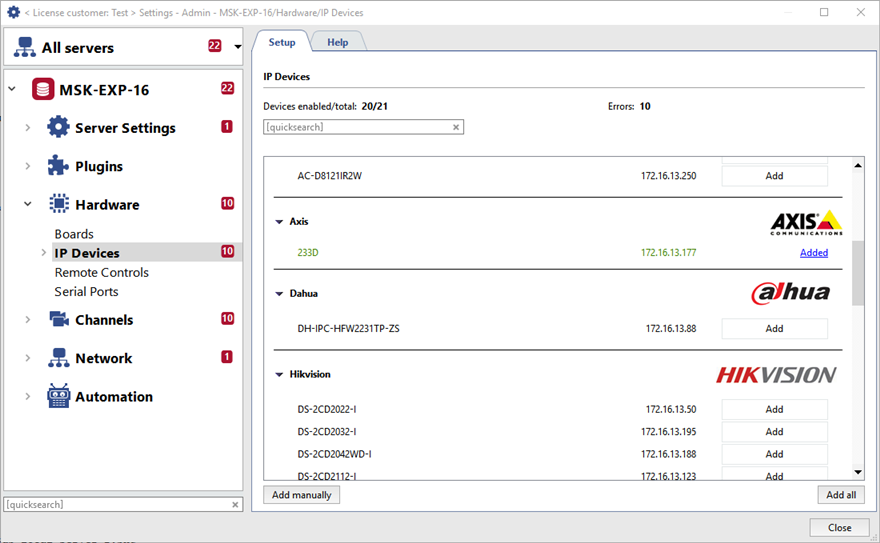880x543 pixels.
Task: Click the Added link for 233D
Action: click(813, 253)
